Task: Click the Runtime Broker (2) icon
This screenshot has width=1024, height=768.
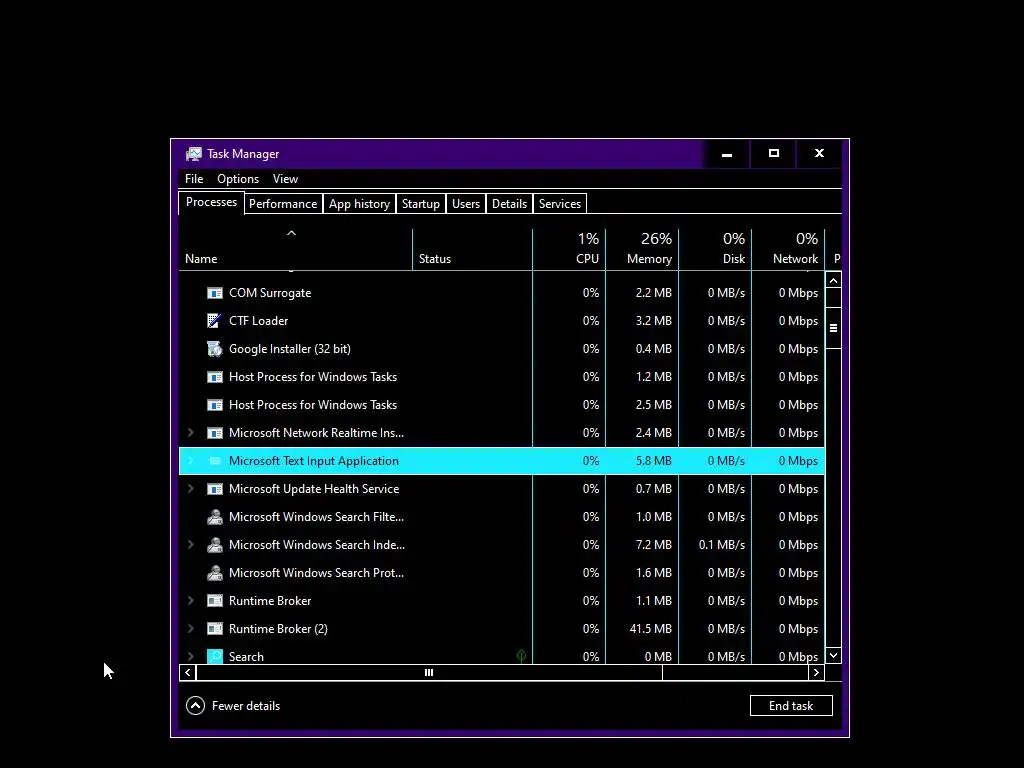Action: click(214, 629)
